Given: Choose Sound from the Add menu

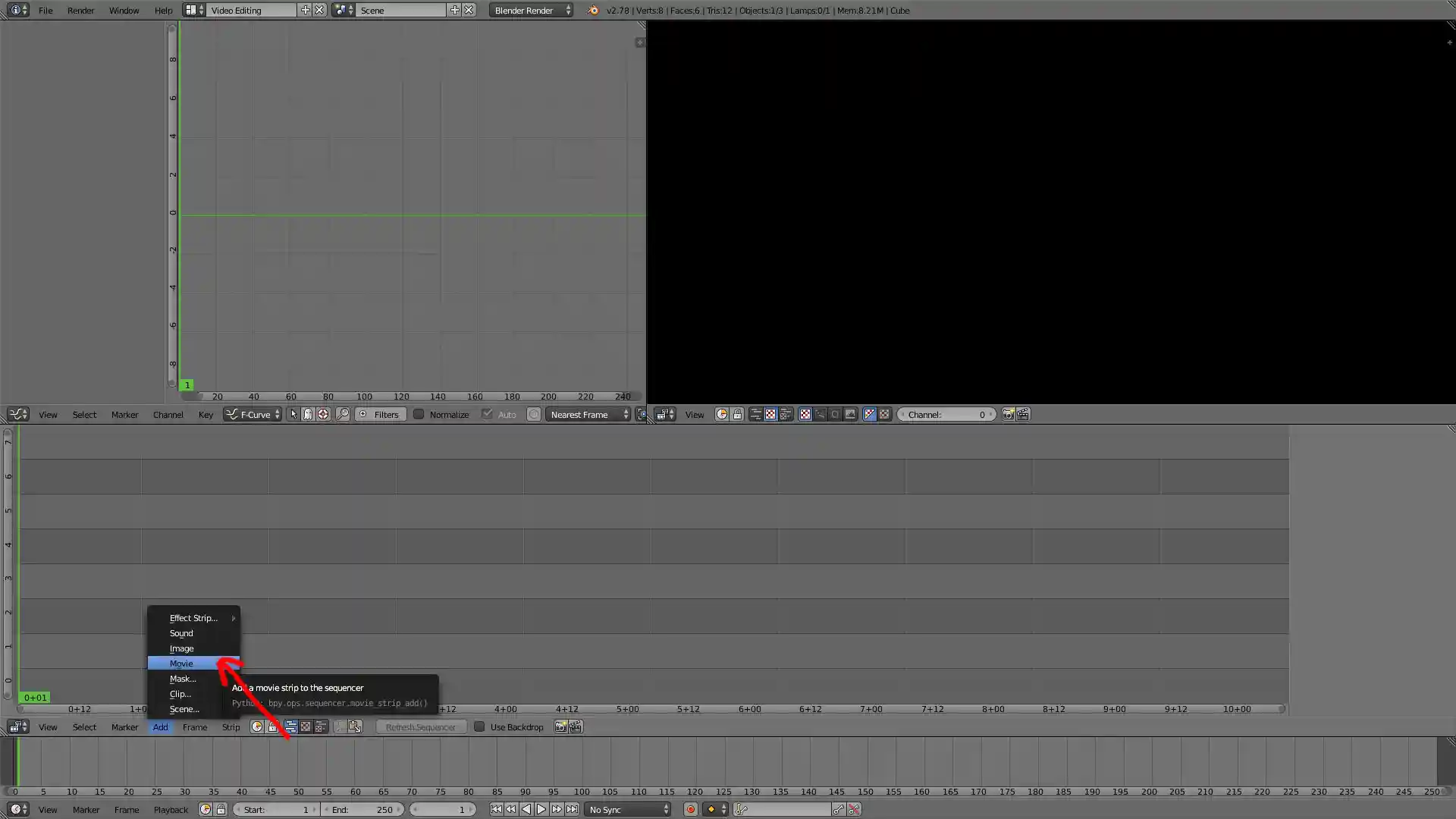Looking at the screenshot, I should tap(181, 632).
